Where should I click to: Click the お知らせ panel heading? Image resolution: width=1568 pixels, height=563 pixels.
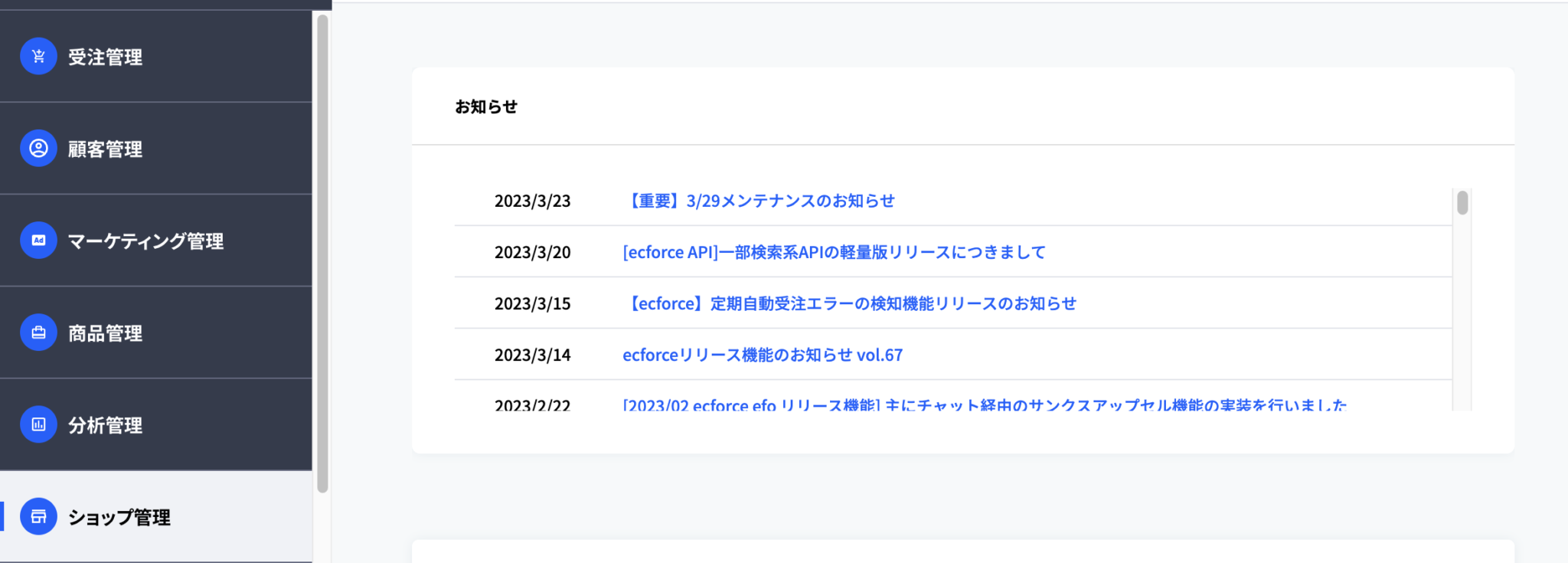(x=486, y=106)
